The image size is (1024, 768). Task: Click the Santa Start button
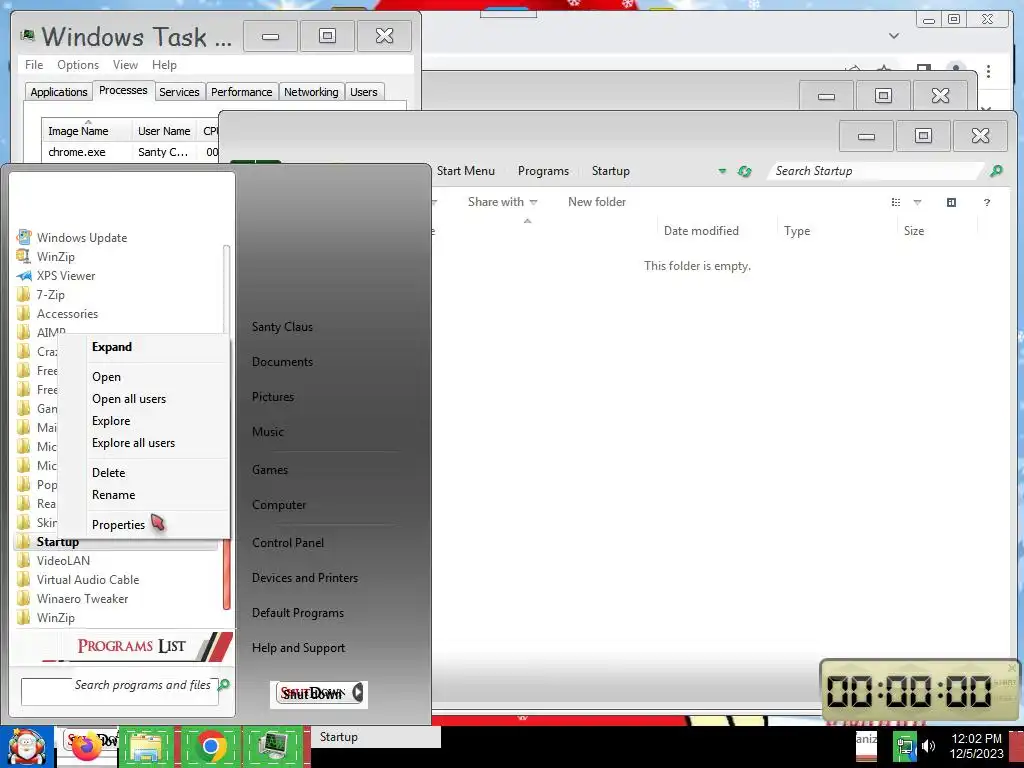point(27,746)
